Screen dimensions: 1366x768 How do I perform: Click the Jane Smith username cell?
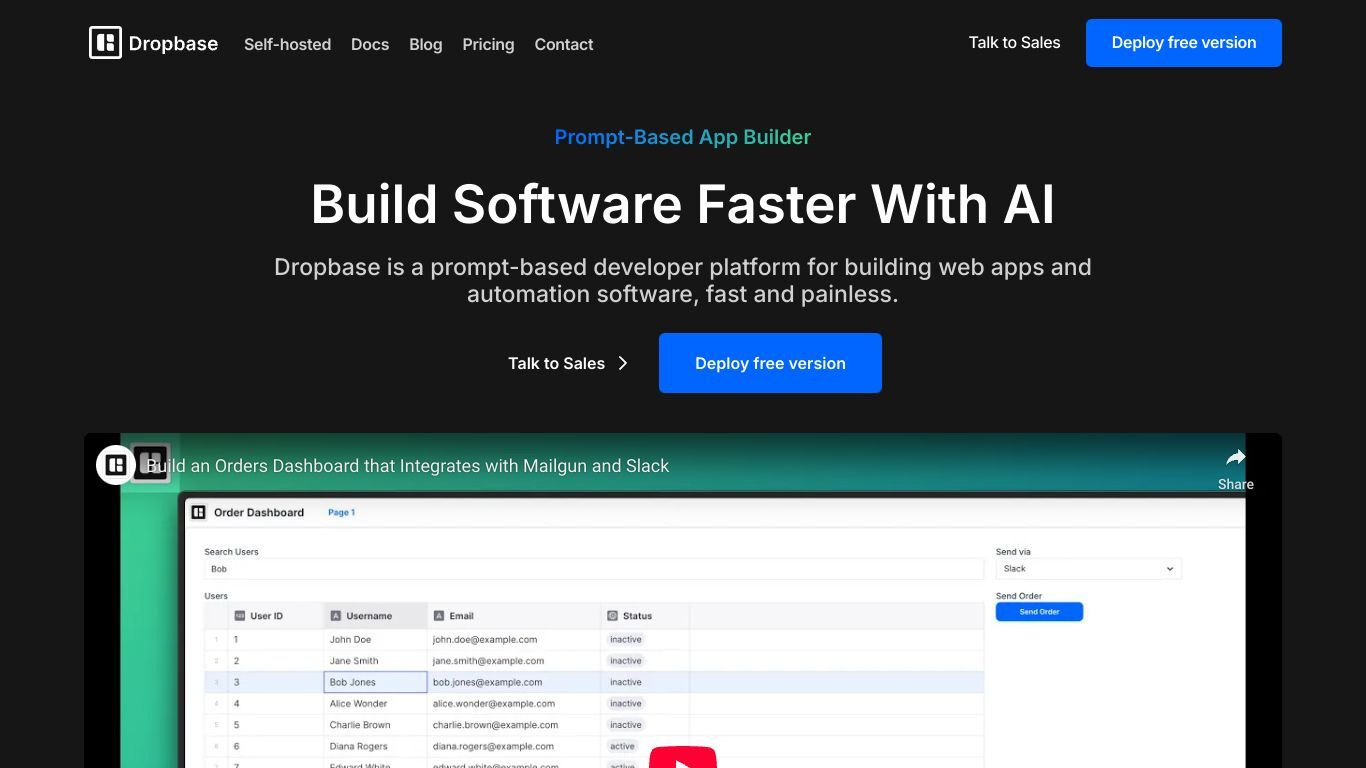click(376, 661)
